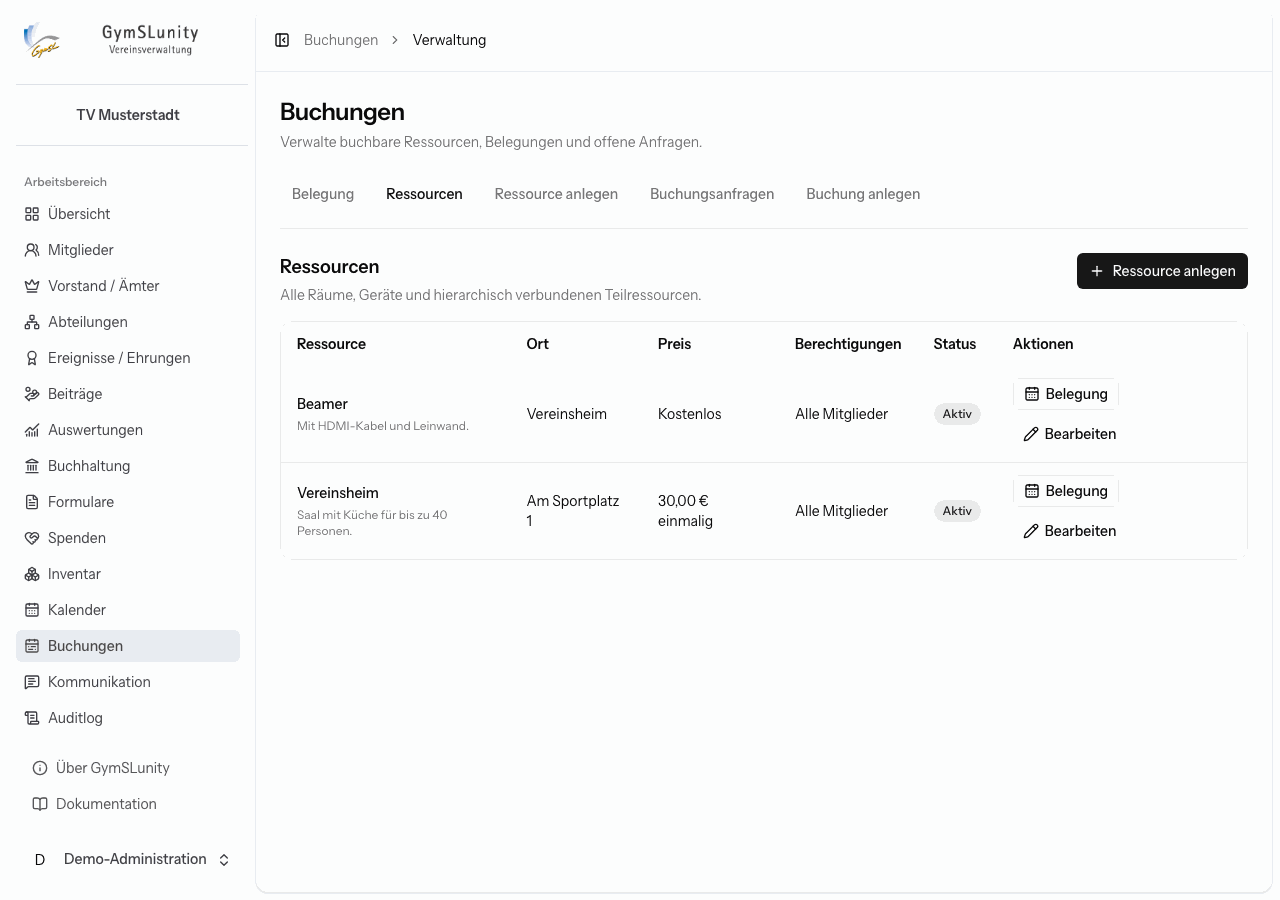Edit the Vereinsheim resource via Bearbeiten

click(x=1069, y=531)
